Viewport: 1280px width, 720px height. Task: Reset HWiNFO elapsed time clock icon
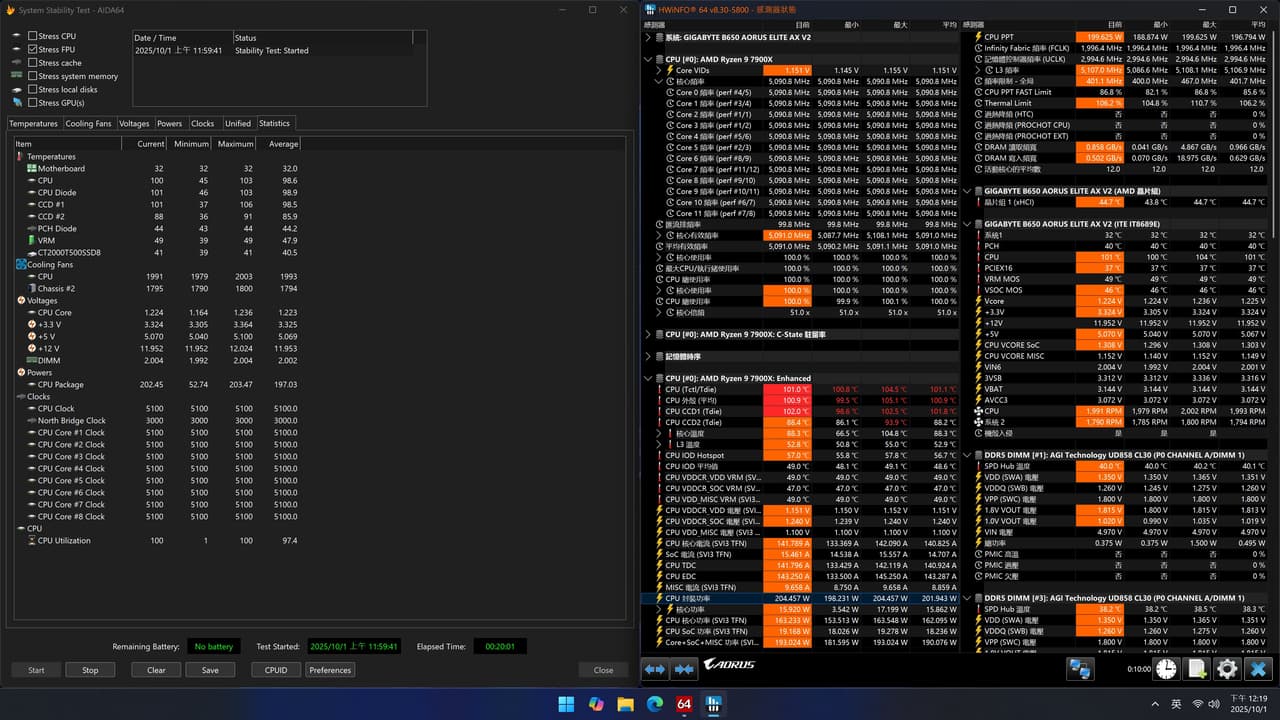(1167, 669)
